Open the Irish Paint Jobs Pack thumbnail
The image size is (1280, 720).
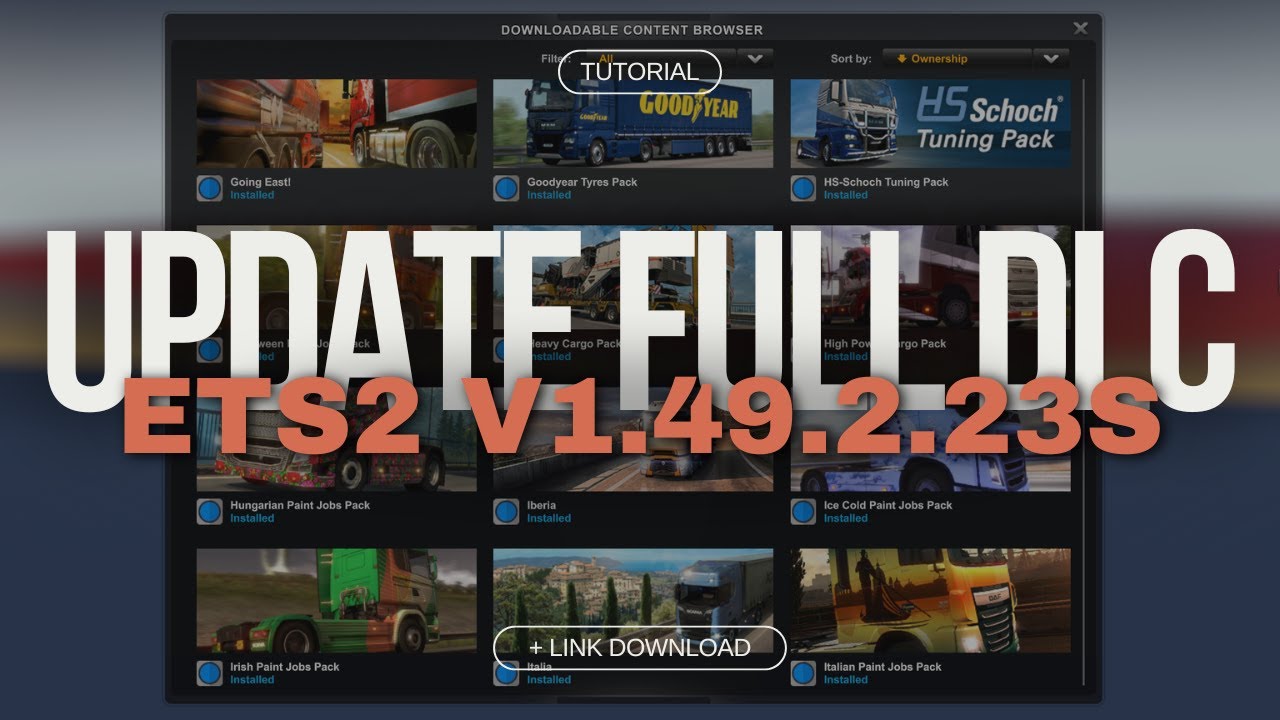tap(337, 601)
